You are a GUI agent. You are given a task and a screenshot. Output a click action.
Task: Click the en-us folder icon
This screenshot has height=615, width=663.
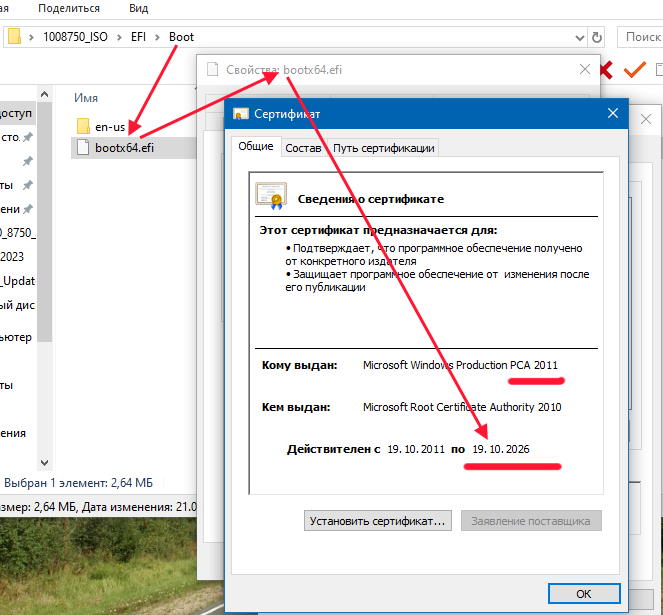(83, 126)
